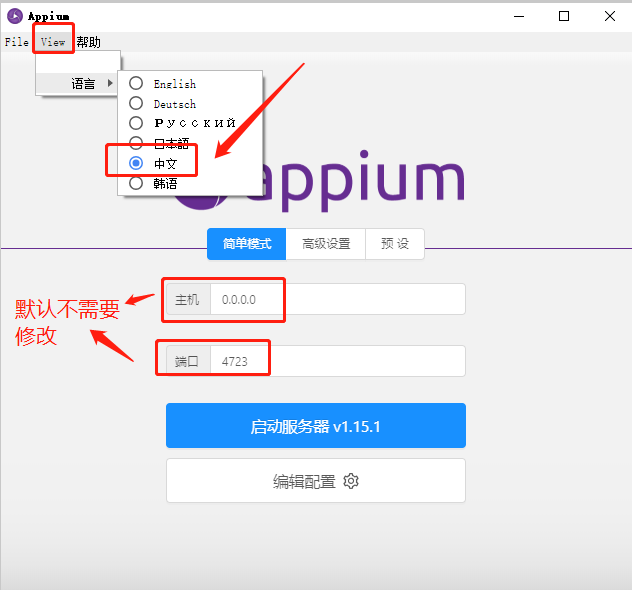Image resolution: width=632 pixels, height=590 pixels.
Task: Open the 帮助 help menu
Action: pos(88,42)
